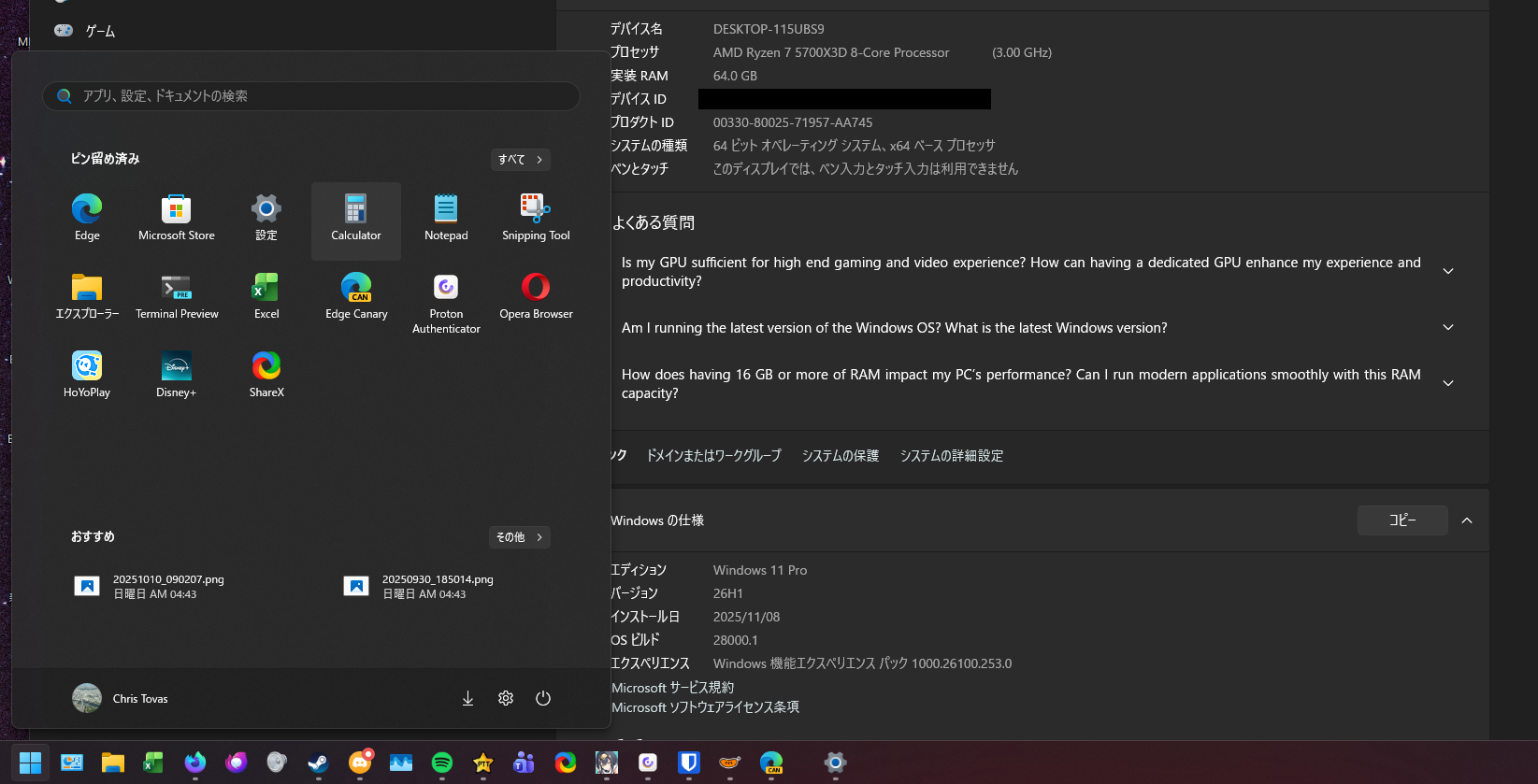Open ドメインまたはワークグループ link

(714, 456)
